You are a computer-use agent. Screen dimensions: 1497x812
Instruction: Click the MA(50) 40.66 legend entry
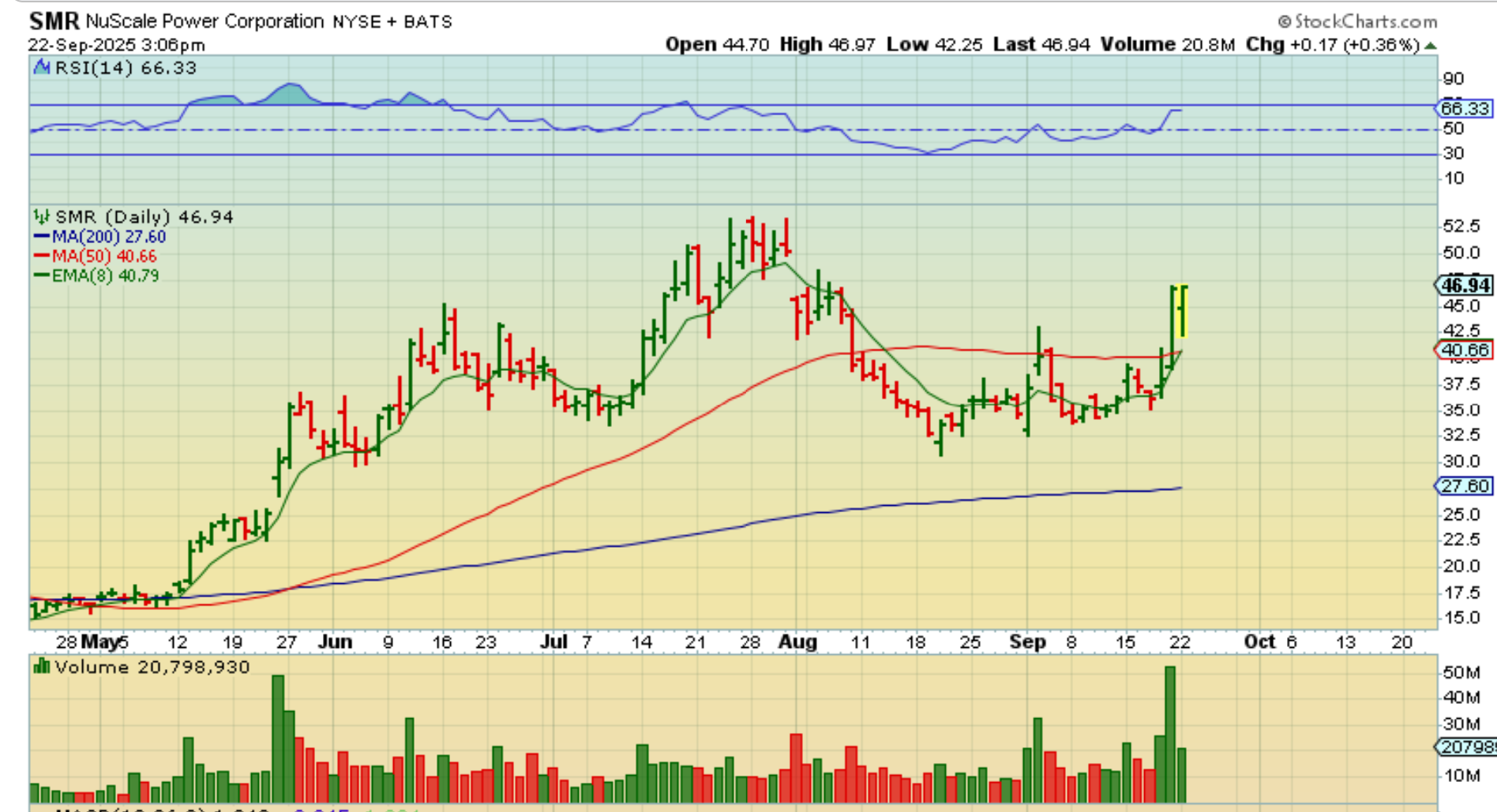click(104, 256)
